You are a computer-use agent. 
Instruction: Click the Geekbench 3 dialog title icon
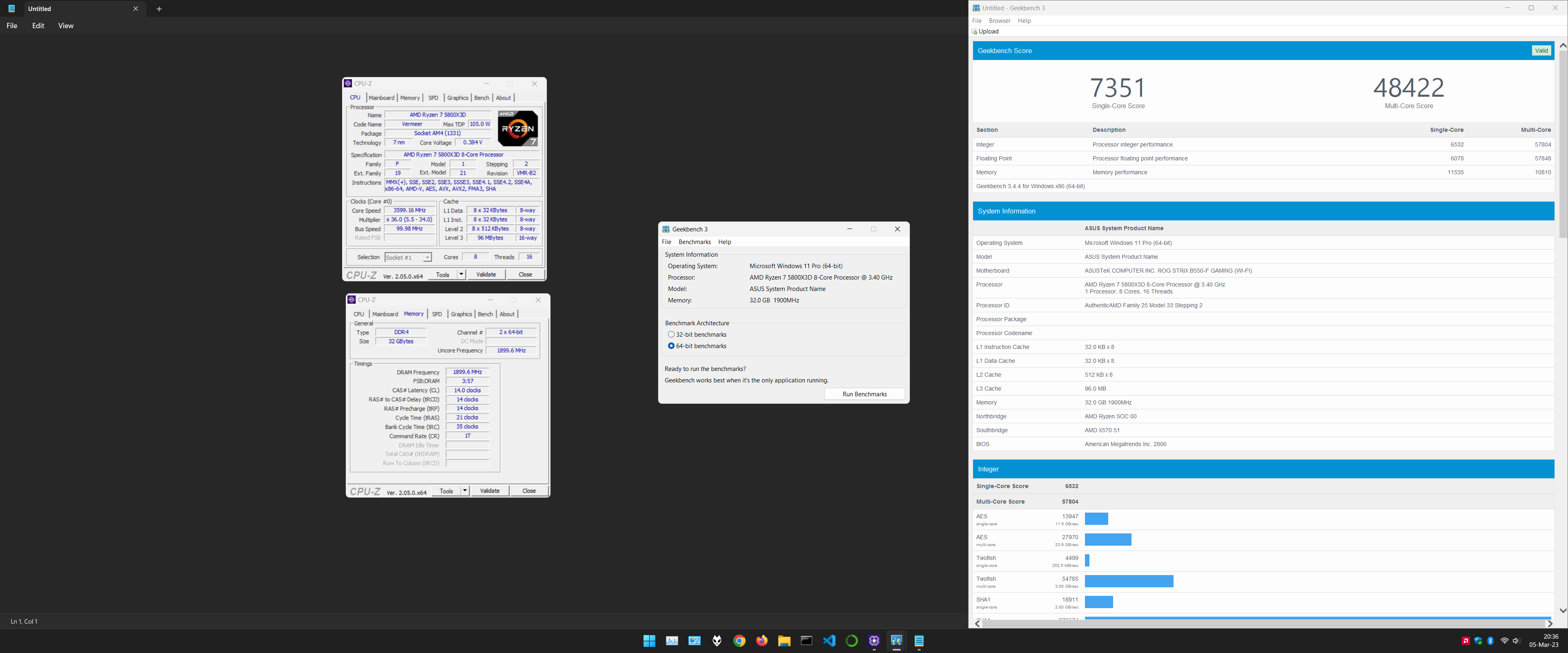click(666, 229)
